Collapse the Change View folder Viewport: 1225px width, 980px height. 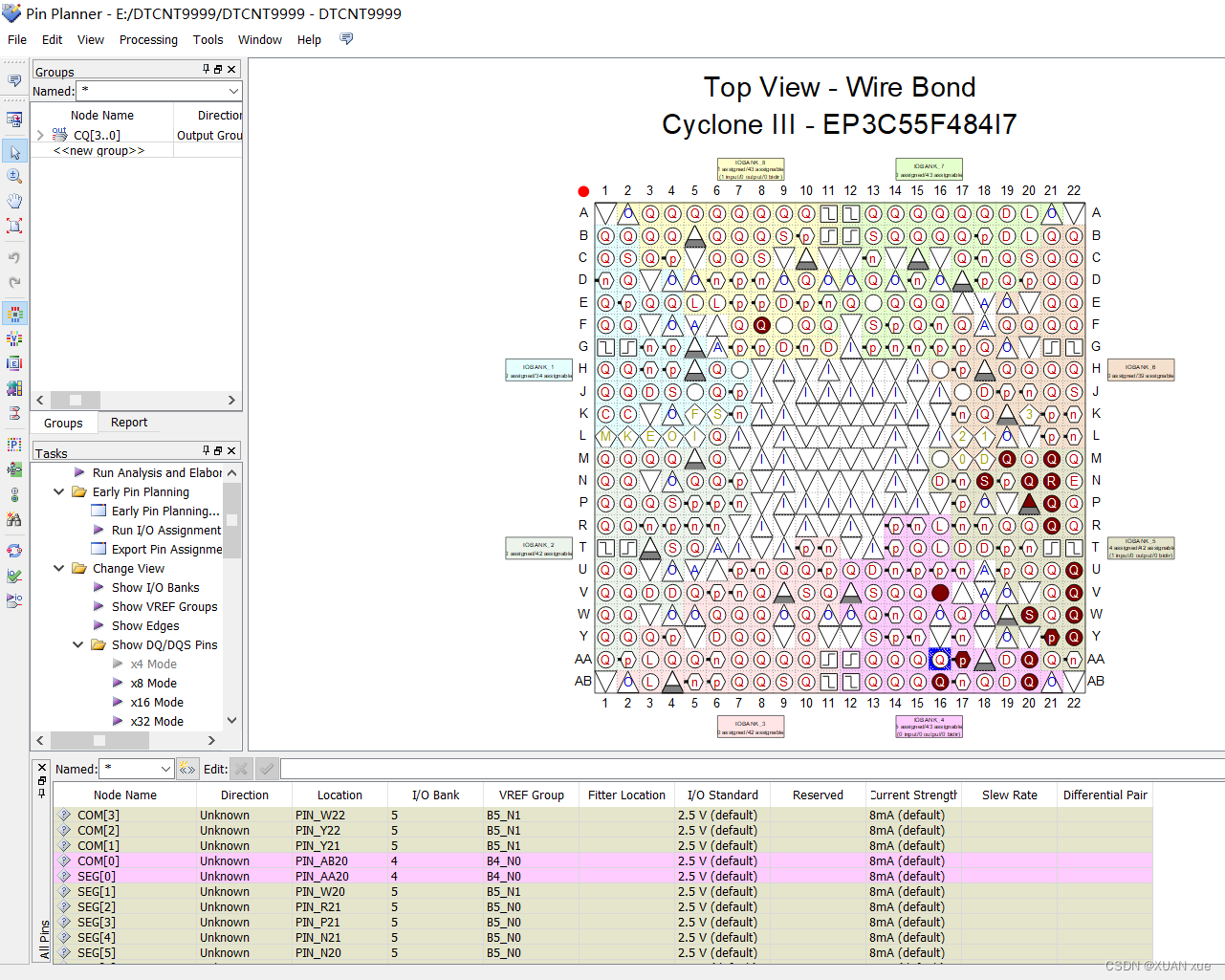point(59,568)
